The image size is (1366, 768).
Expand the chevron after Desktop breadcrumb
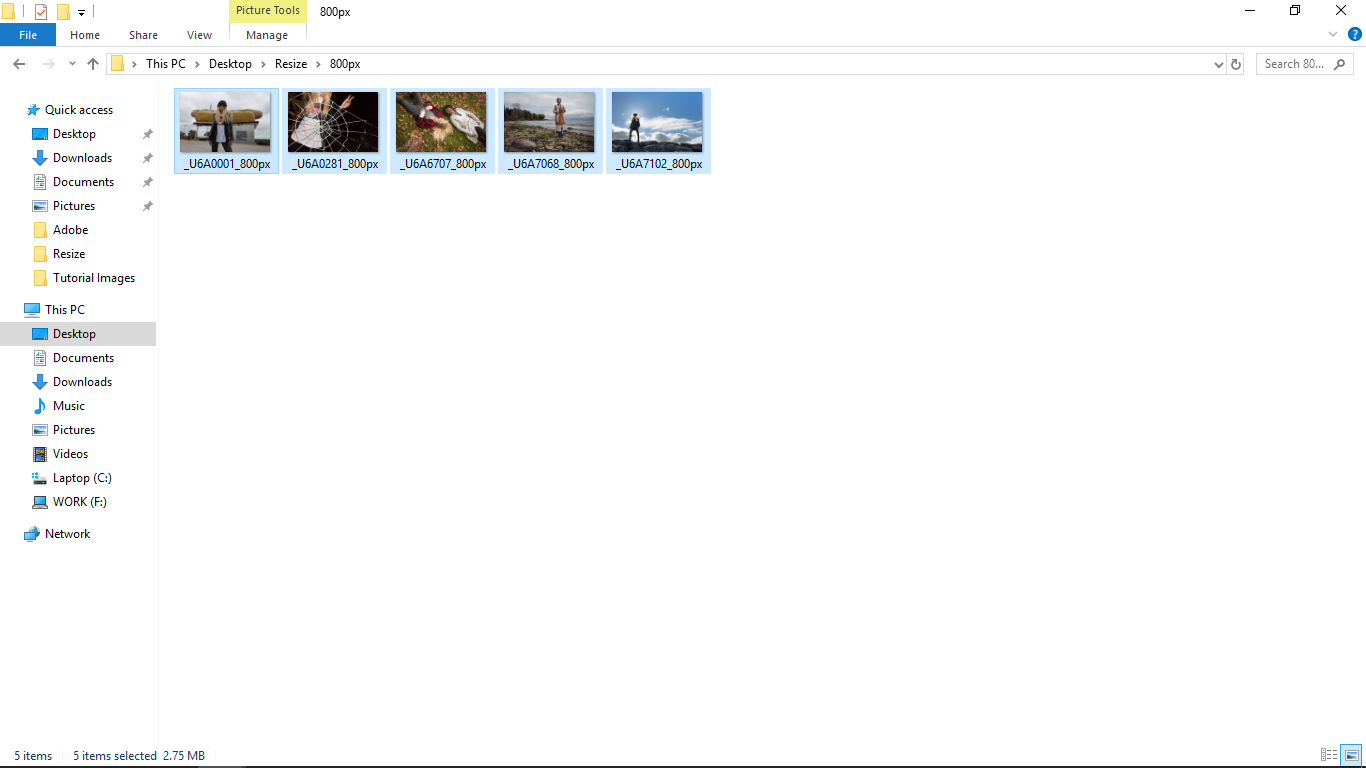click(263, 64)
